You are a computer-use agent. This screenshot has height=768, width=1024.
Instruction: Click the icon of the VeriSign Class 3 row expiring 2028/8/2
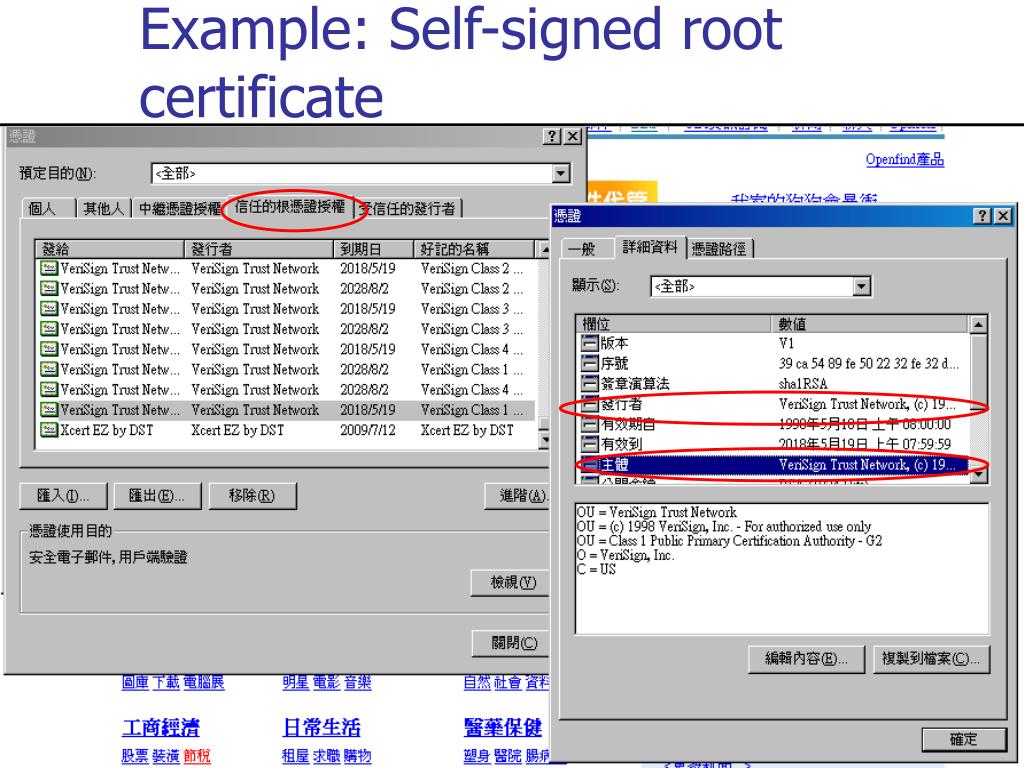(49, 328)
